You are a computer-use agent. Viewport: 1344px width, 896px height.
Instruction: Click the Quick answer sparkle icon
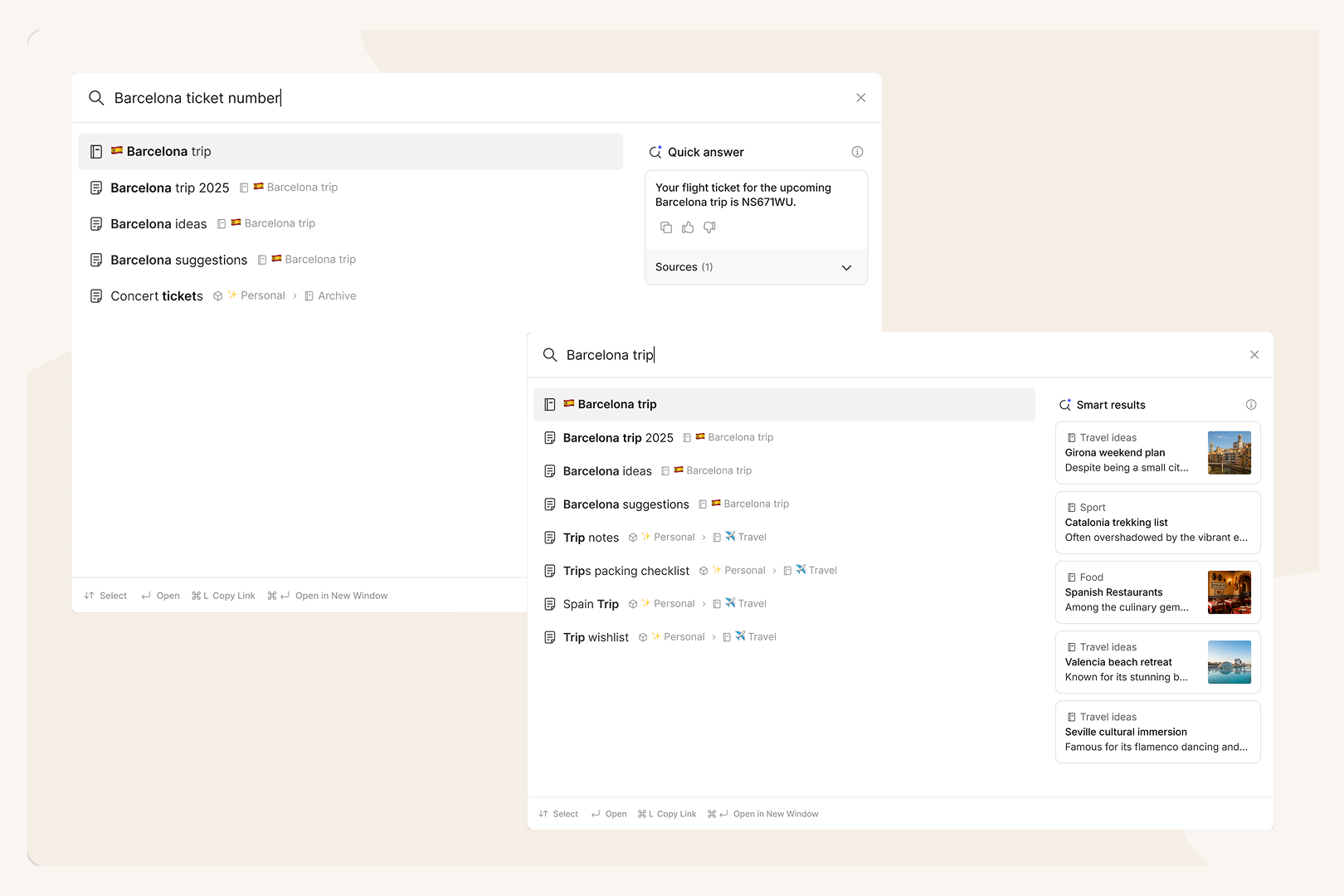tap(655, 152)
